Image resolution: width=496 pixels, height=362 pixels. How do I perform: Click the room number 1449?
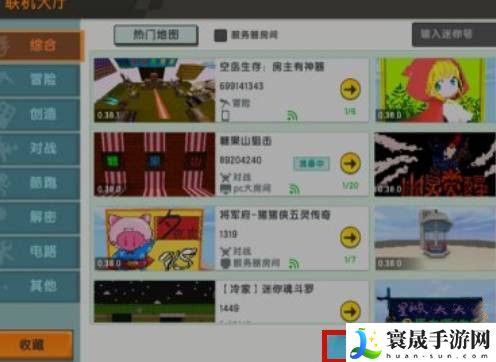(x=229, y=308)
